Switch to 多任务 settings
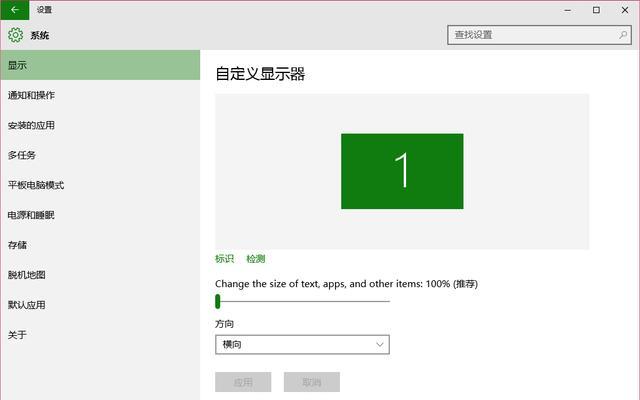640x400 pixels. click(100, 155)
